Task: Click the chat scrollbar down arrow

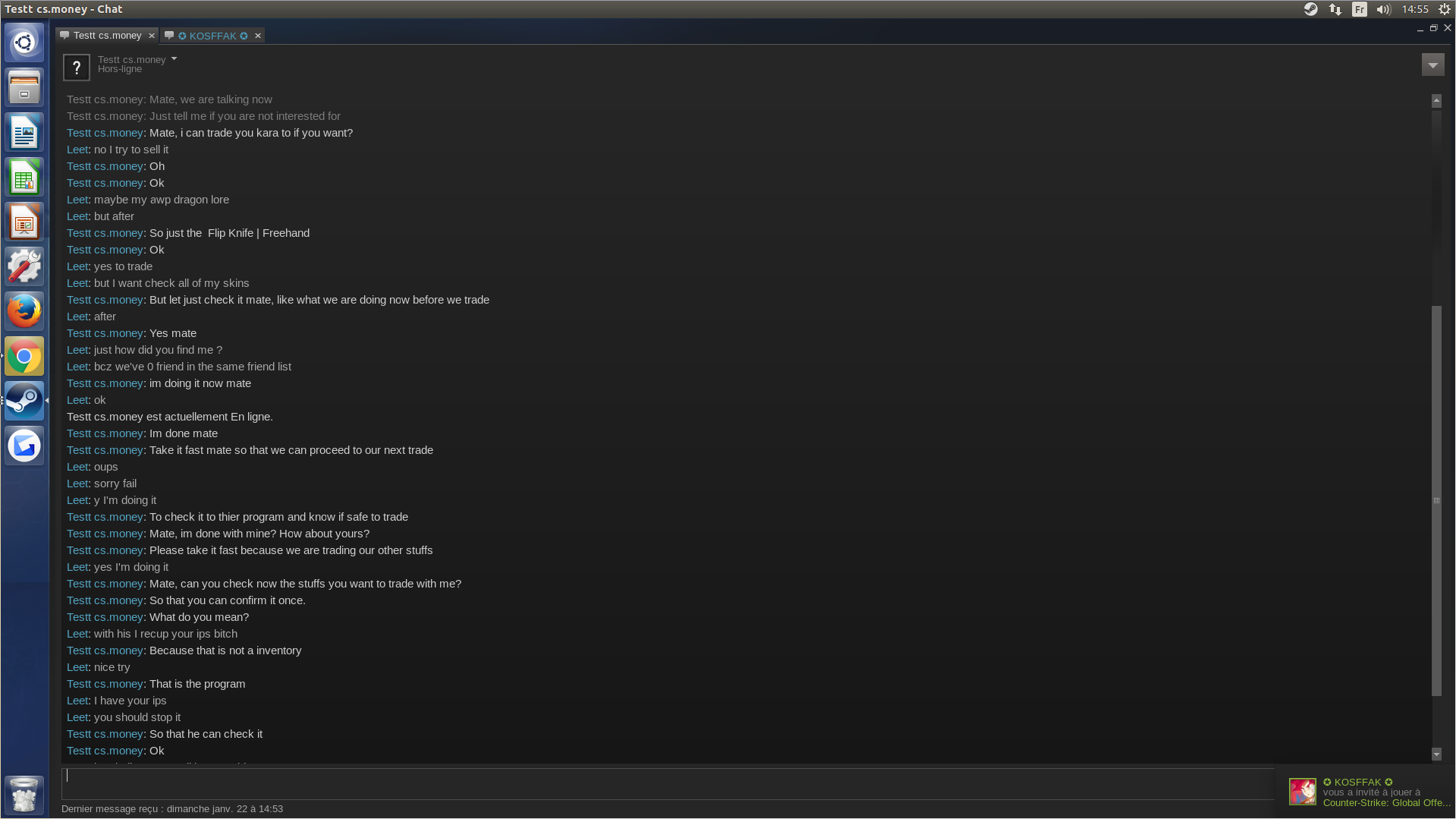Action: (1436, 754)
